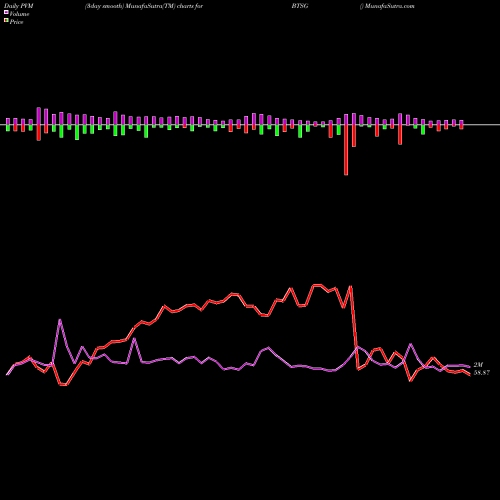The width and height of the screenshot is (500, 500).
Task: Click the last red bar at right end
Action: pos(462,127)
